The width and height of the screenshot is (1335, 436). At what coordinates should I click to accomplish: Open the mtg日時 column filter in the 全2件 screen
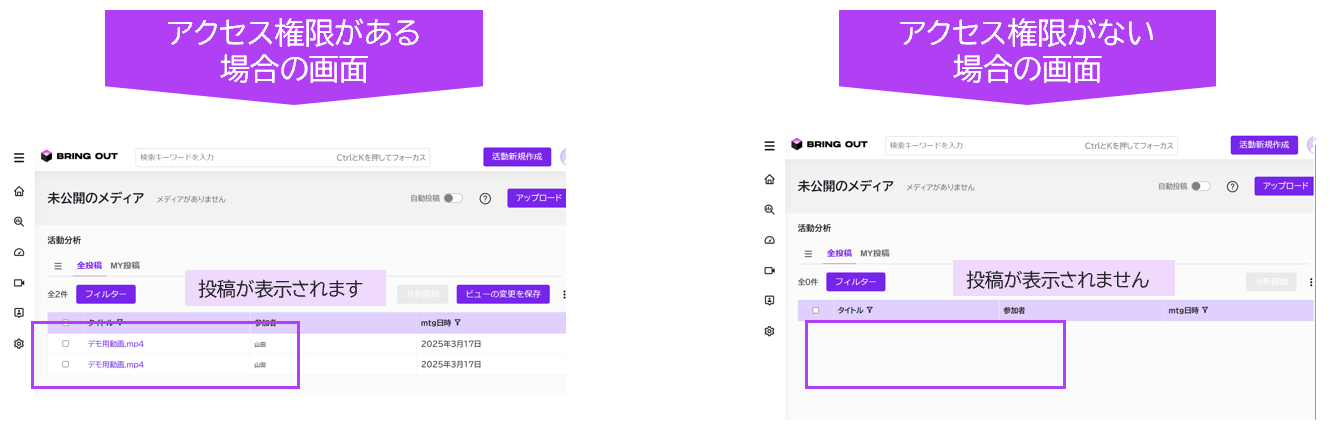457,323
